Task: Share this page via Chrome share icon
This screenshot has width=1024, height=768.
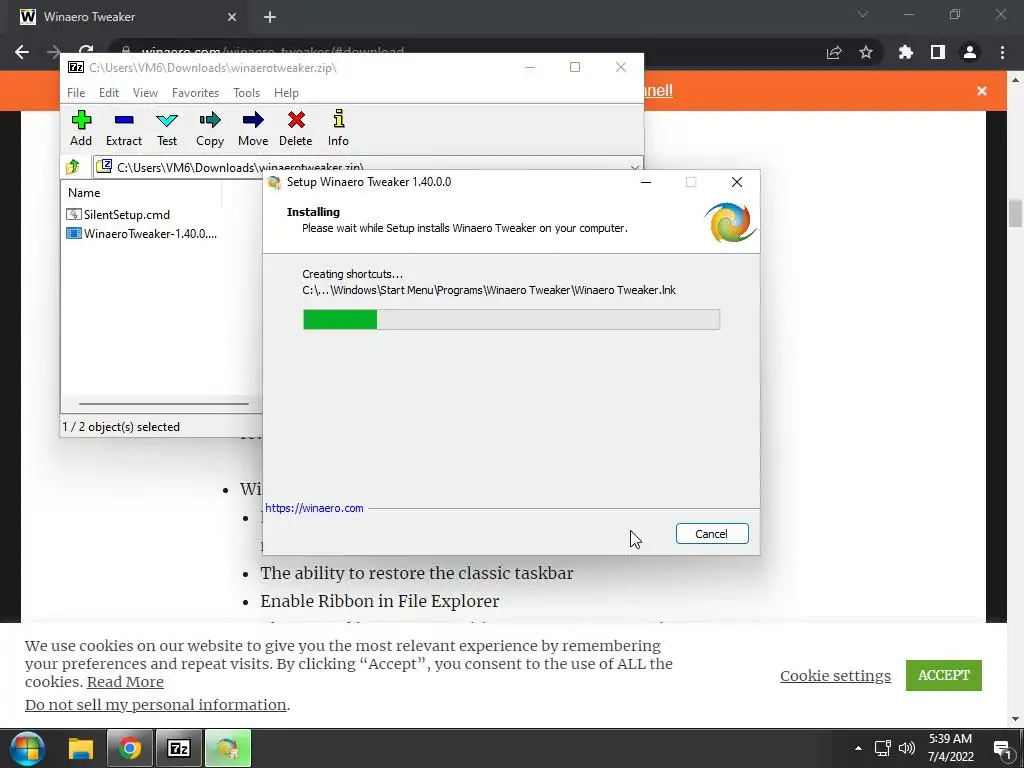Action: tap(834, 52)
